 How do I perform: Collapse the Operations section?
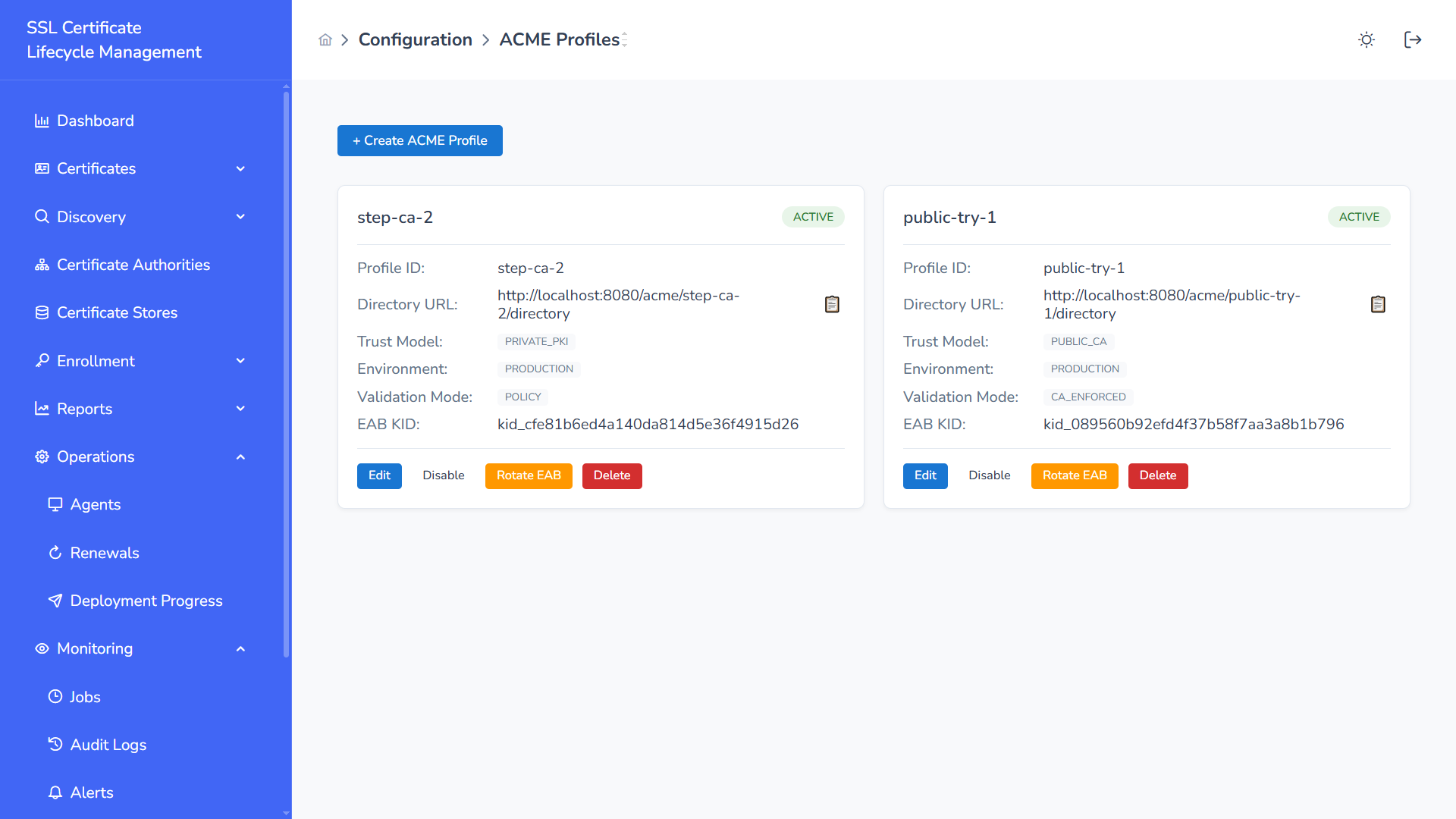click(x=240, y=457)
